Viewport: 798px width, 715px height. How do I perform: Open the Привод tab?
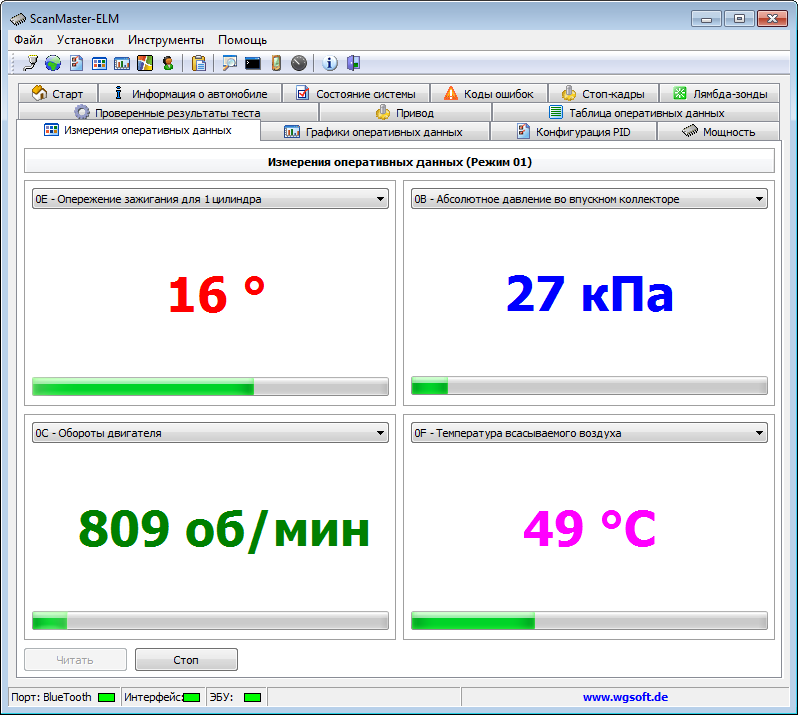[405, 112]
